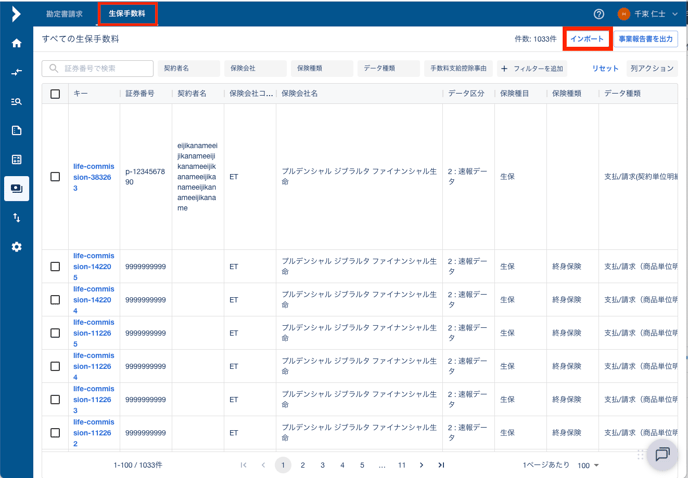Image resolution: width=688 pixels, height=478 pixels.
Task: Select the checkbox for life-commission-142205
Action: 55,267
